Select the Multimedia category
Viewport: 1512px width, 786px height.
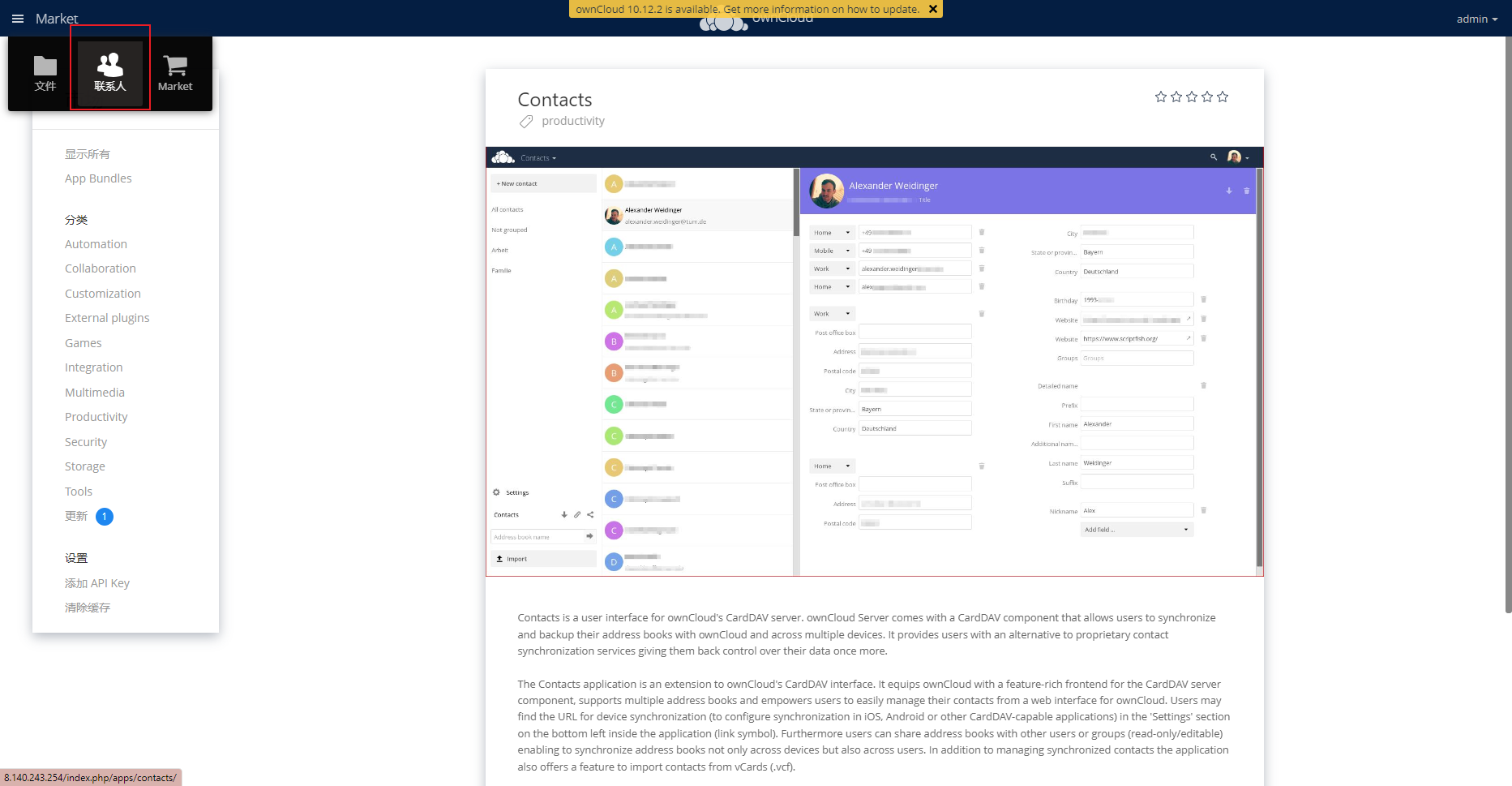[x=95, y=393]
